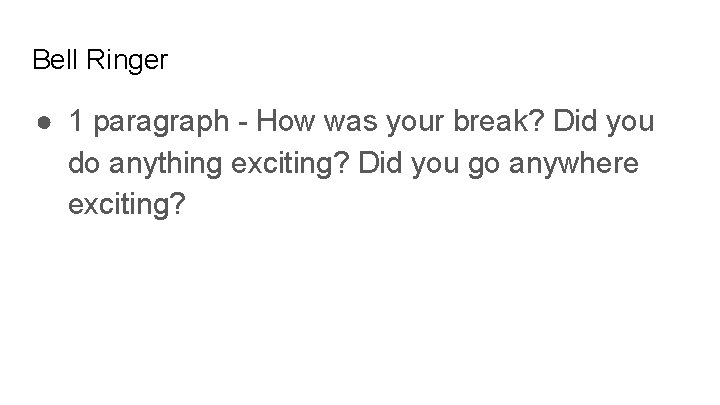Click the word "Bell" in the title
The height and width of the screenshot is (405, 720).
[55, 60]
